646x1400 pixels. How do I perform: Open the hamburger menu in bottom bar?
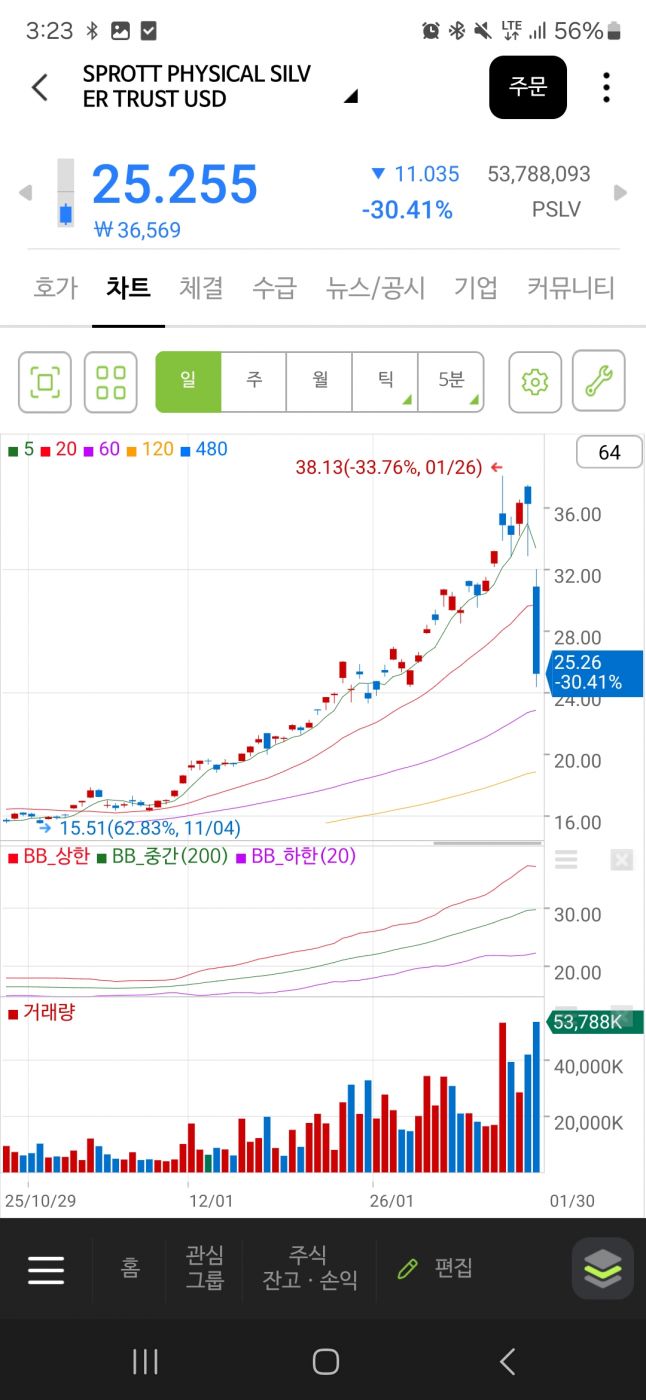46,1269
